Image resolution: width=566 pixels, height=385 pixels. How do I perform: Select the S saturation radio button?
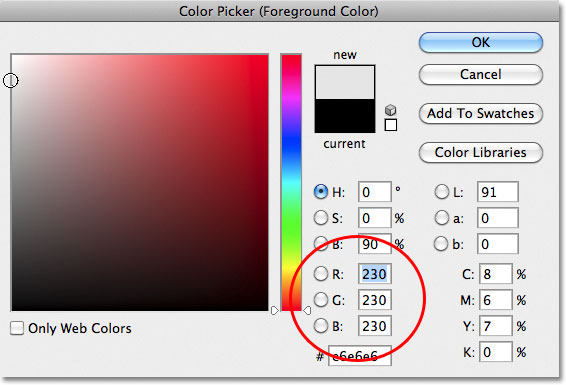321,218
